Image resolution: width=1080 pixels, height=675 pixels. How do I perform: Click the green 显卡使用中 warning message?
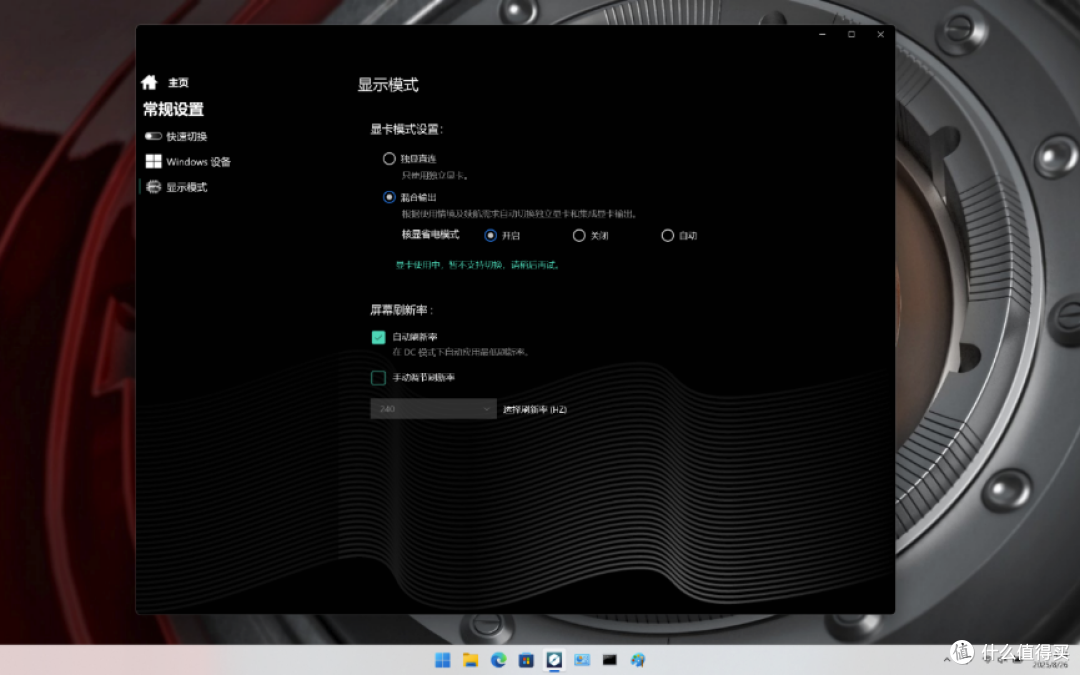pos(479,265)
